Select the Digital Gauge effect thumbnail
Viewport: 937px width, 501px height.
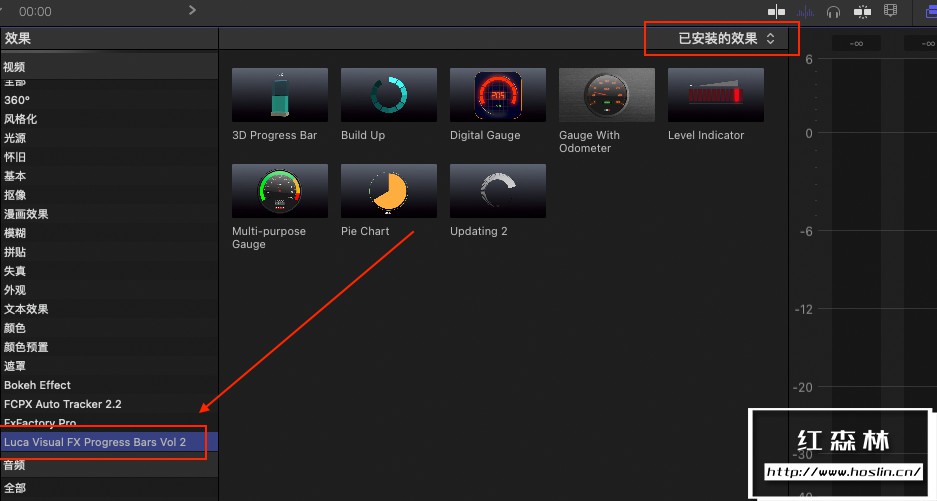498,94
